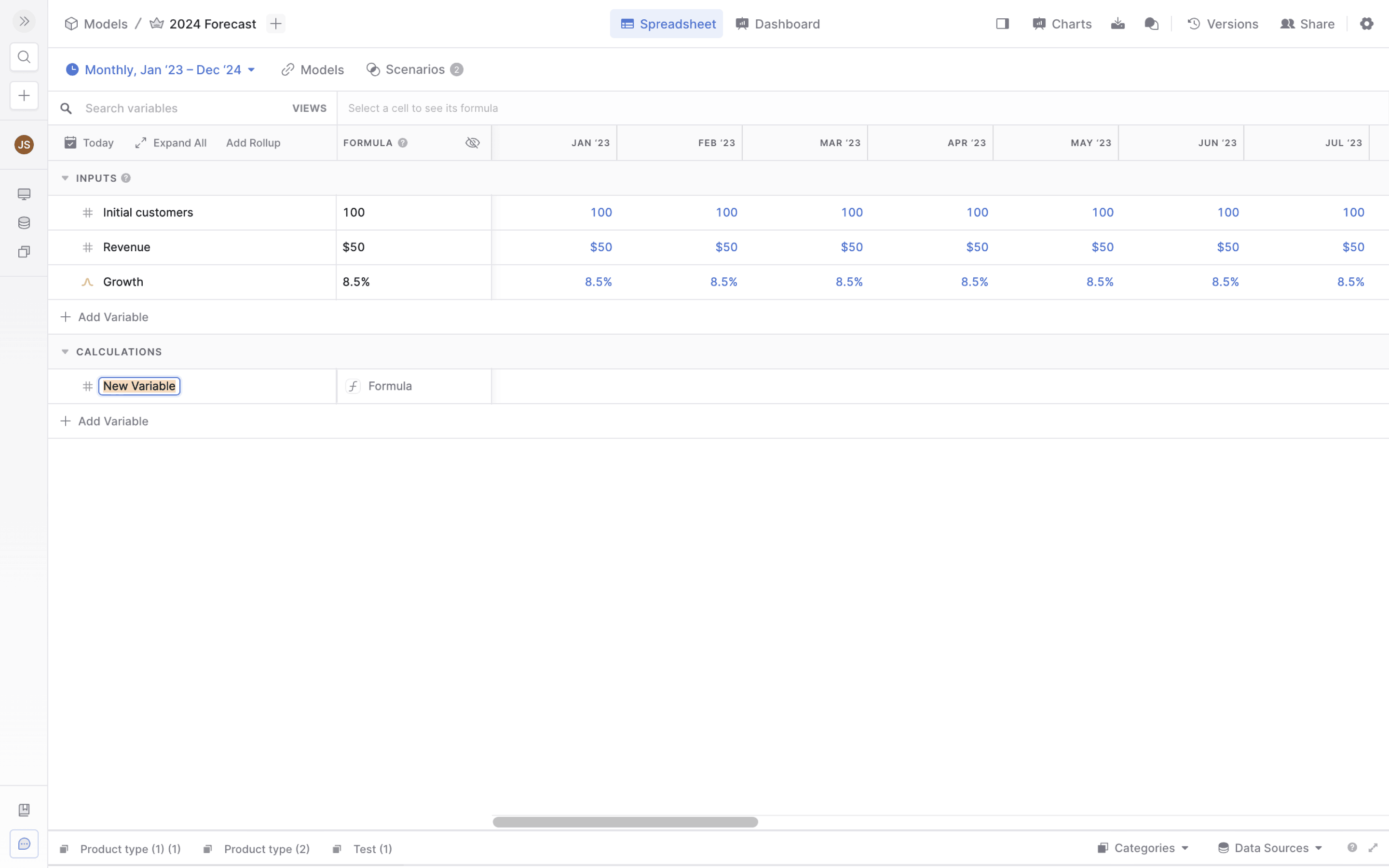Click Add Variable under Inputs
This screenshot has width=1389, height=868.
(x=105, y=317)
